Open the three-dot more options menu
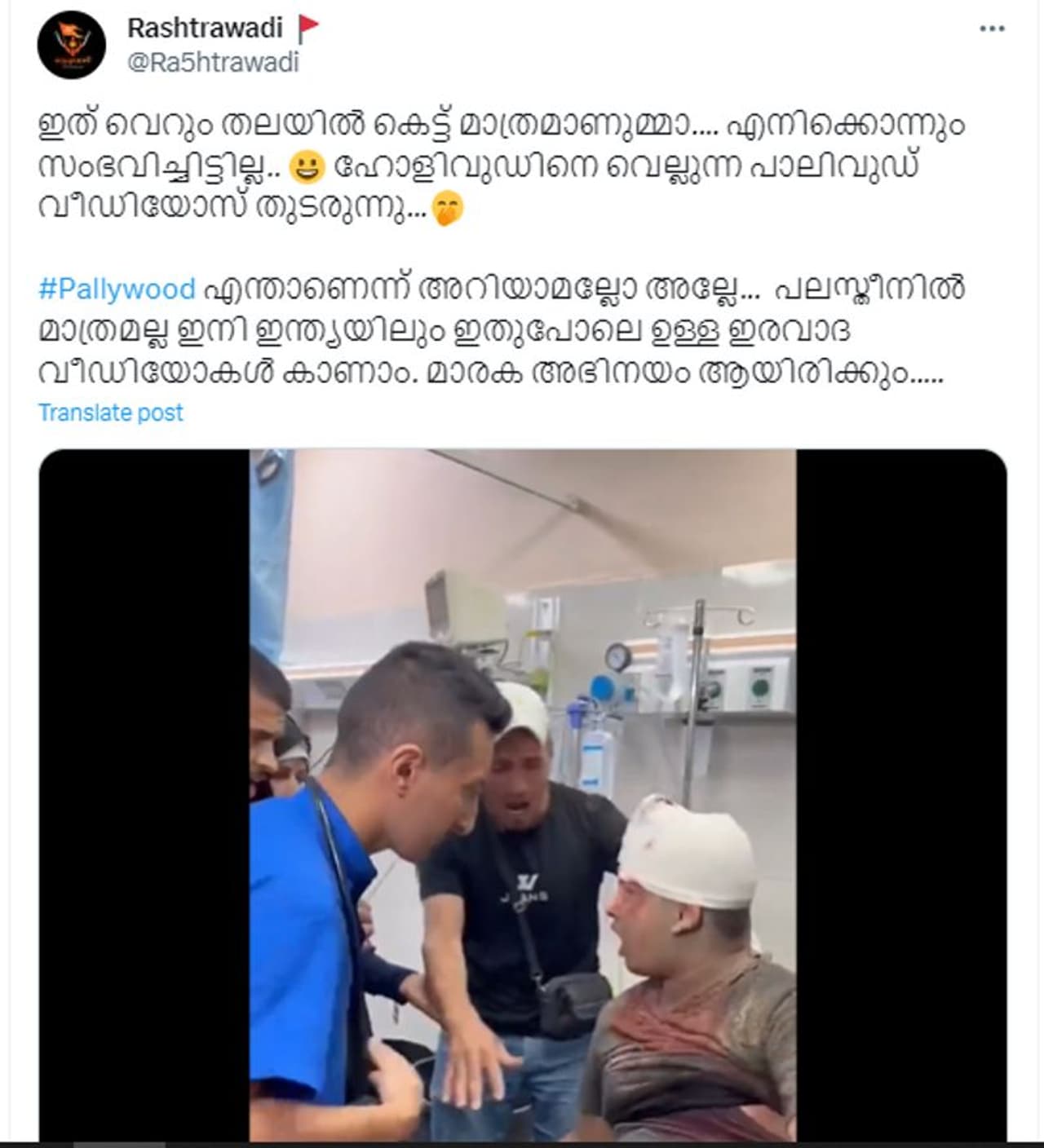Viewport: 1044px width, 1148px height. (991, 29)
